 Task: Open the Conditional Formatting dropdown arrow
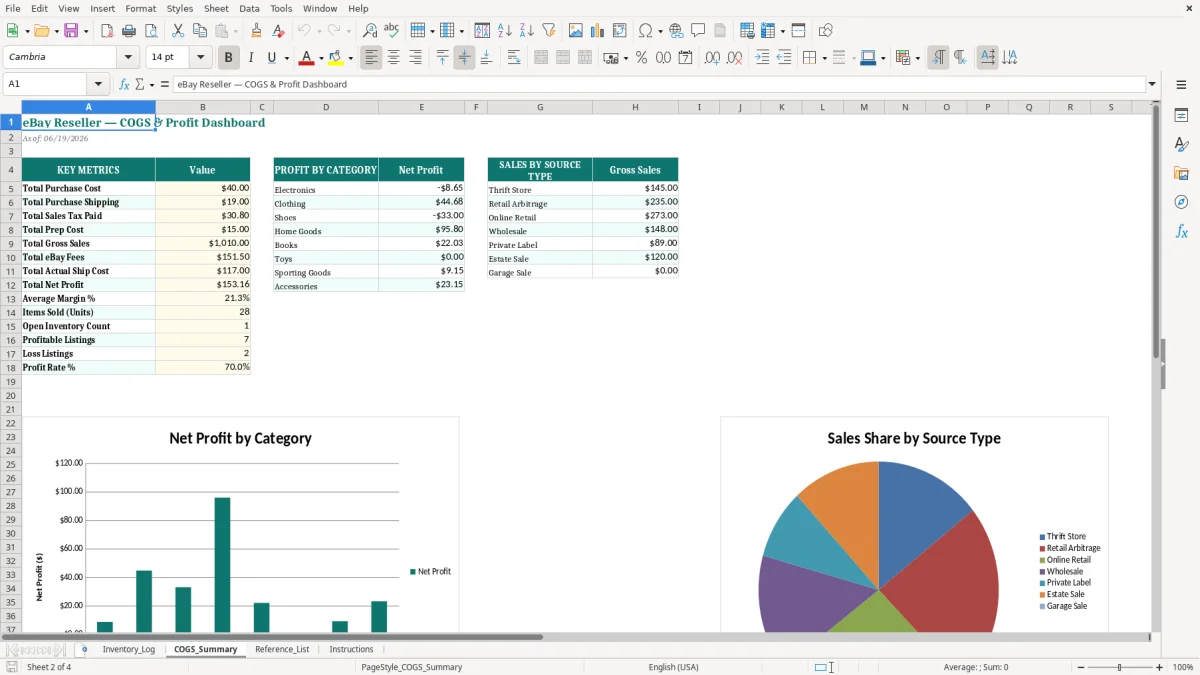pos(917,58)
